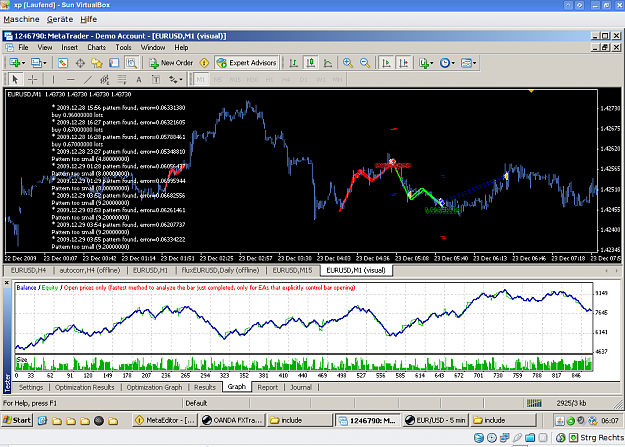625x447 pixels.
Task: Click the taskbar clock showing 06:07
Action: (x=612, y=420)
